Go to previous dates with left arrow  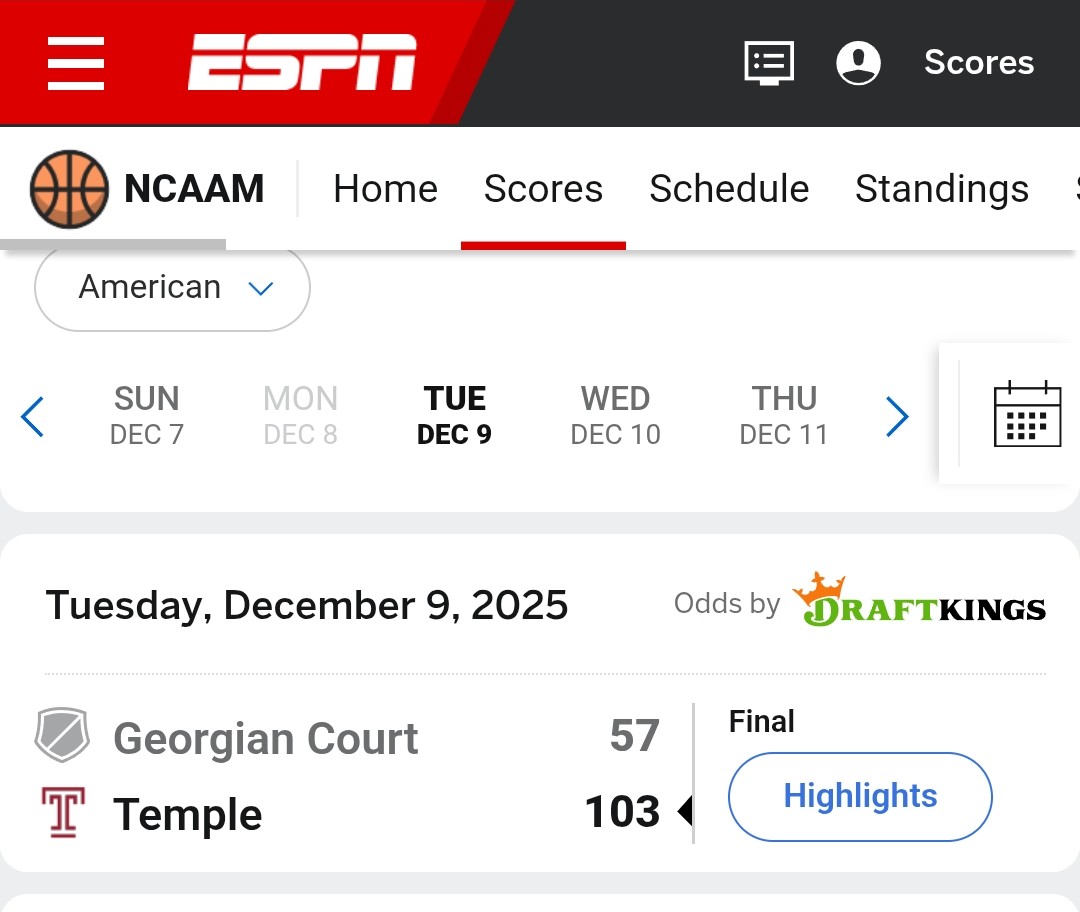(x=33, y=417)
